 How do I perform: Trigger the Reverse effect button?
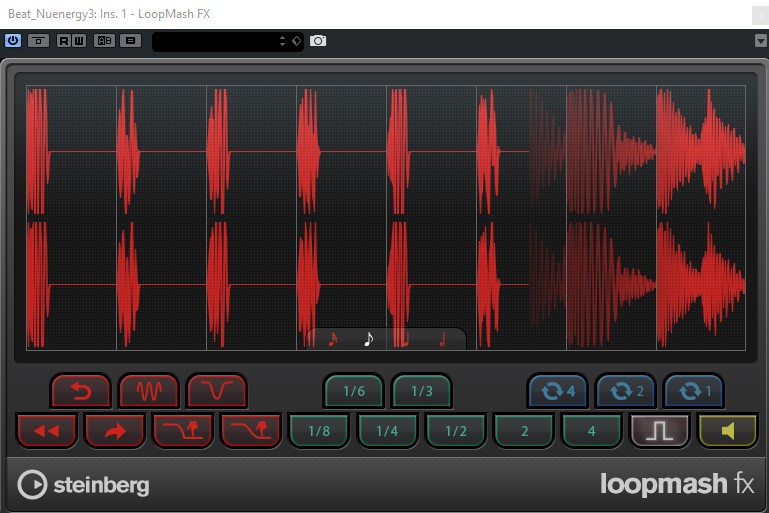[80, 391]
